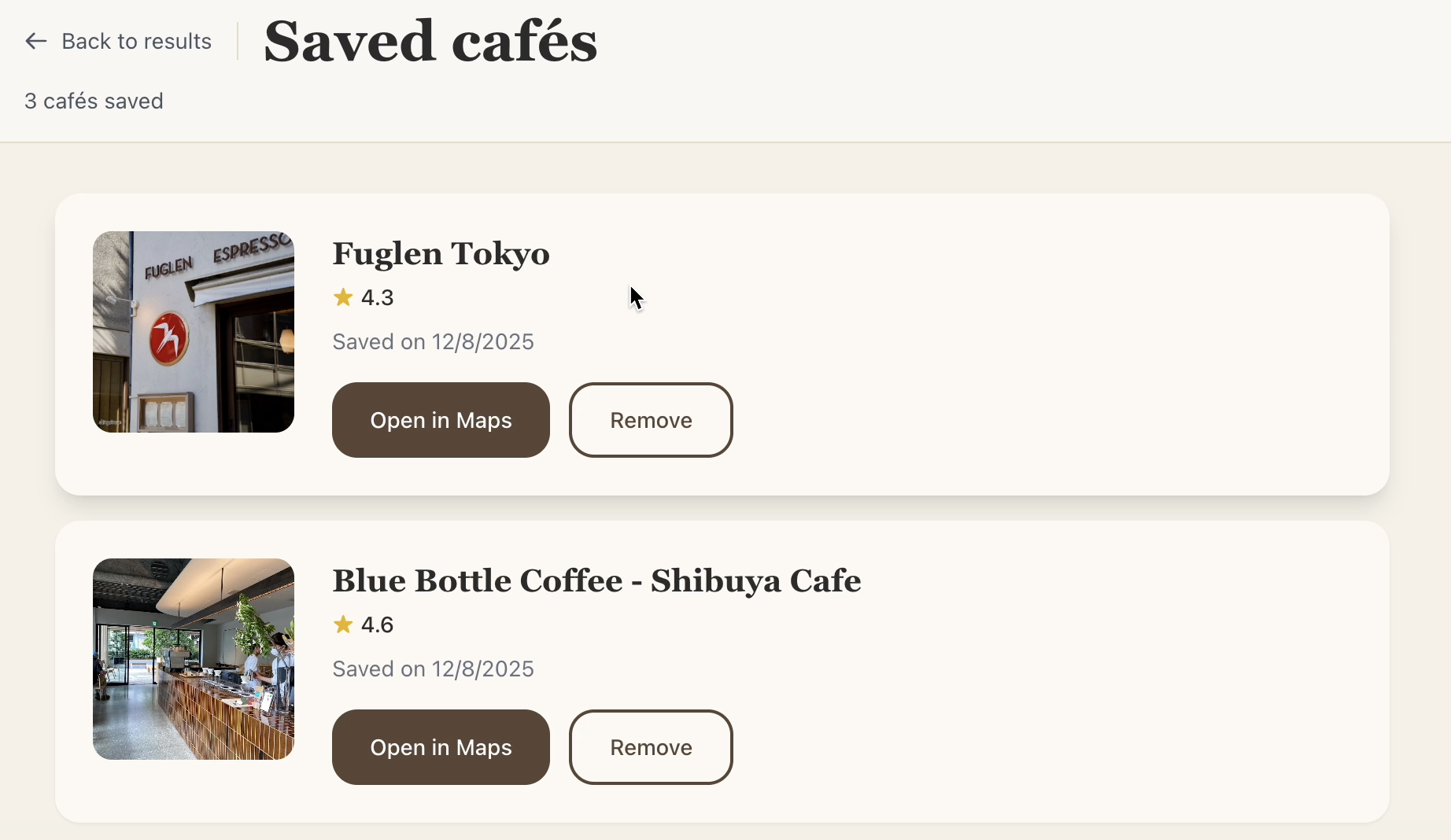Viewport: 1451px width, 840px height.
Task: Select the Fuglen Tokyo café name
Action: tap(441, 254)
